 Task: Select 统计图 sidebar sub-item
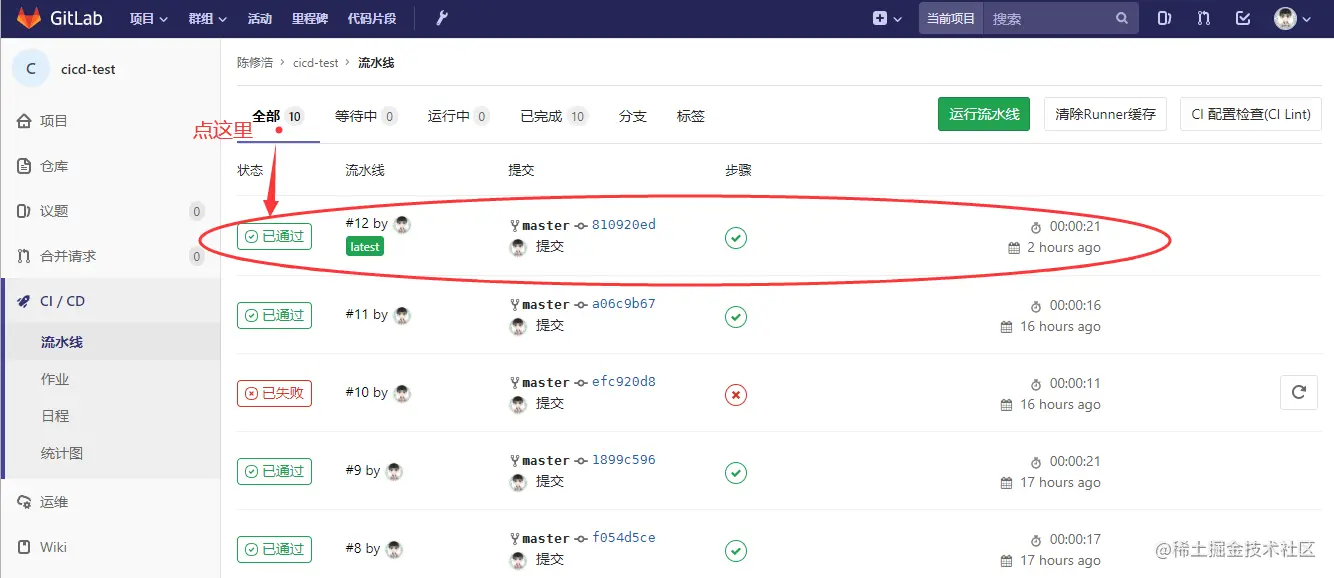pos(62,453)
